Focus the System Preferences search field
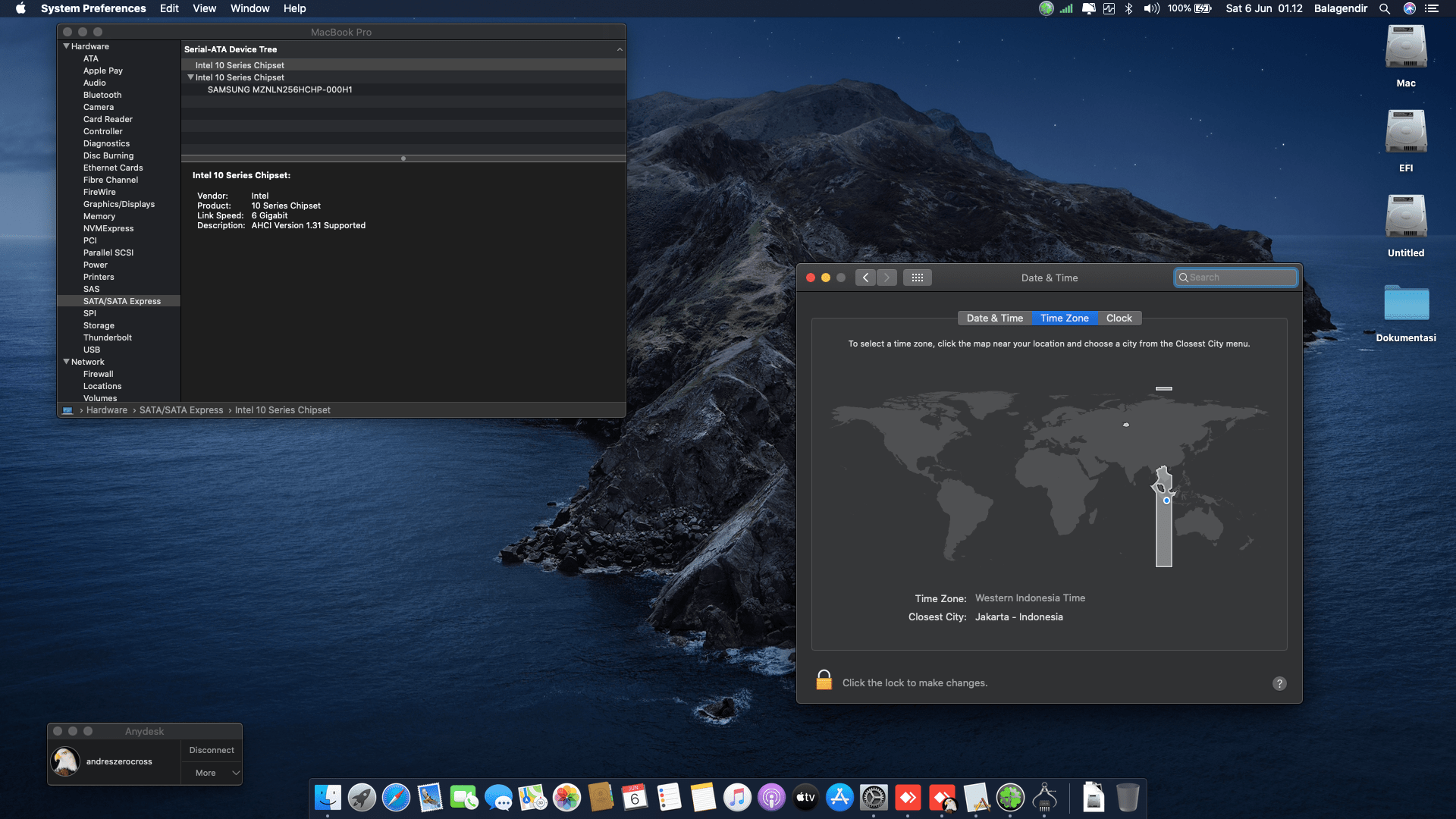 pos(1236,278)
